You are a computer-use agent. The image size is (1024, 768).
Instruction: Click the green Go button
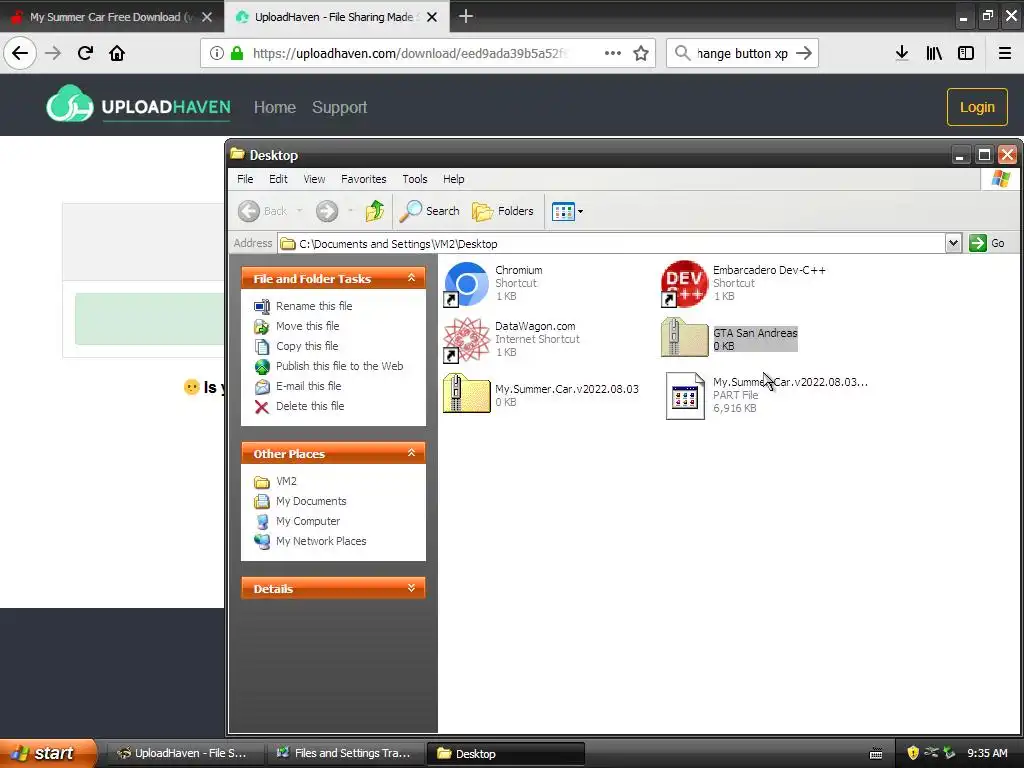pyautogui.click(x=987, y=243)
